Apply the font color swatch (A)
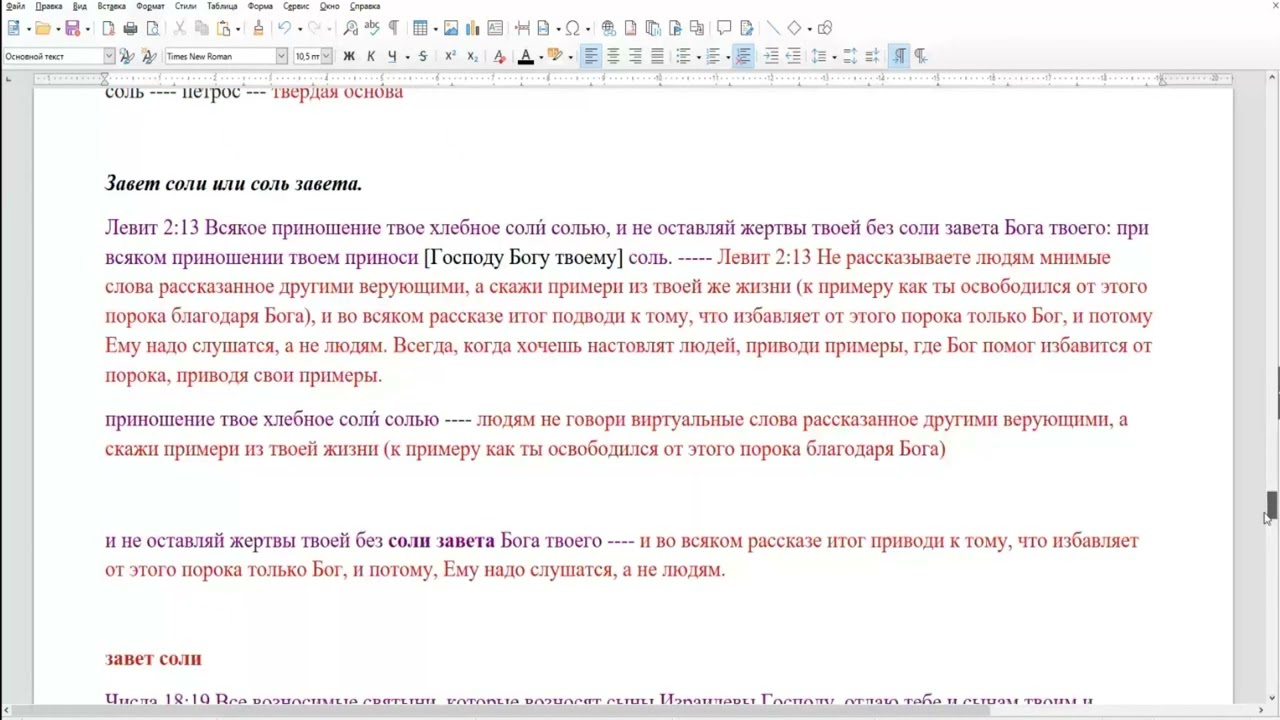The width and height of the screenshot is (1280, 720). pyautogui.click(x=526, y=57)
